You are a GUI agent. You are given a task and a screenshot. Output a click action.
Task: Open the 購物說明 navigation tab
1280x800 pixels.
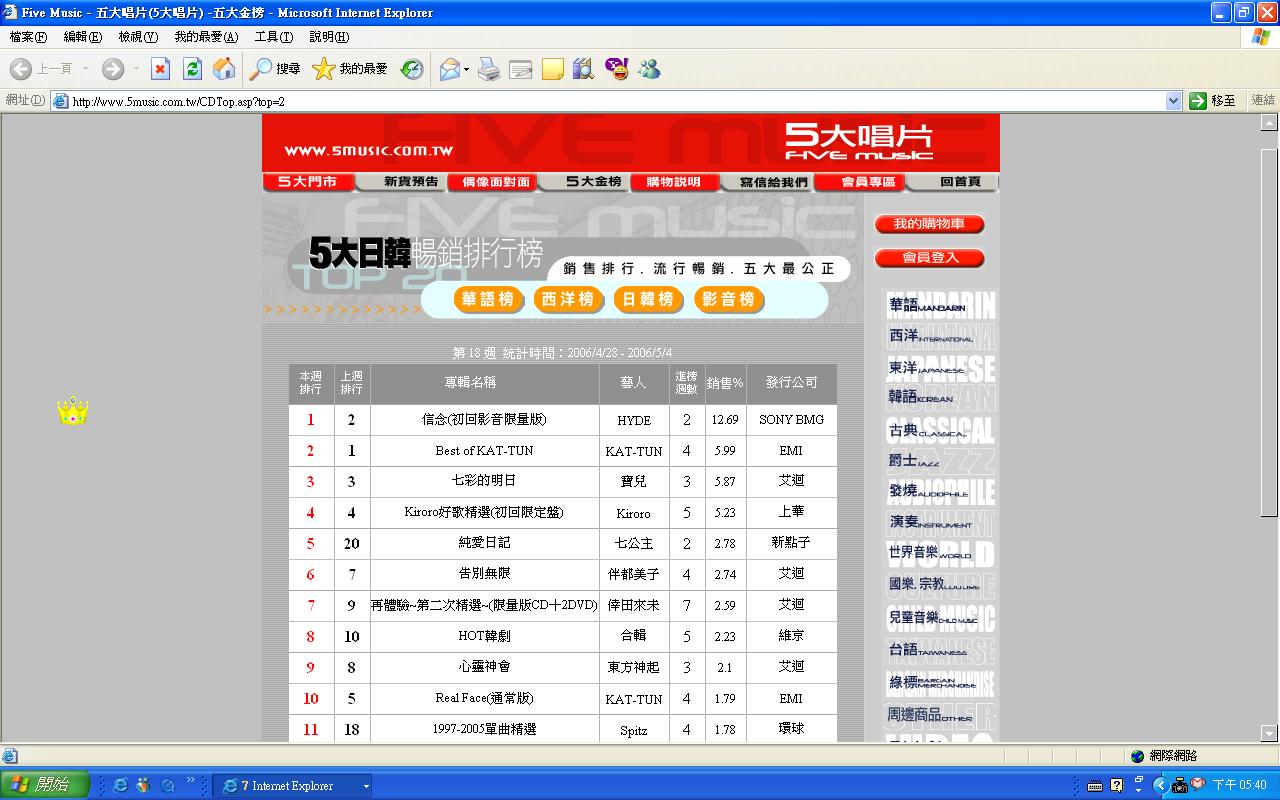point(674,182)
